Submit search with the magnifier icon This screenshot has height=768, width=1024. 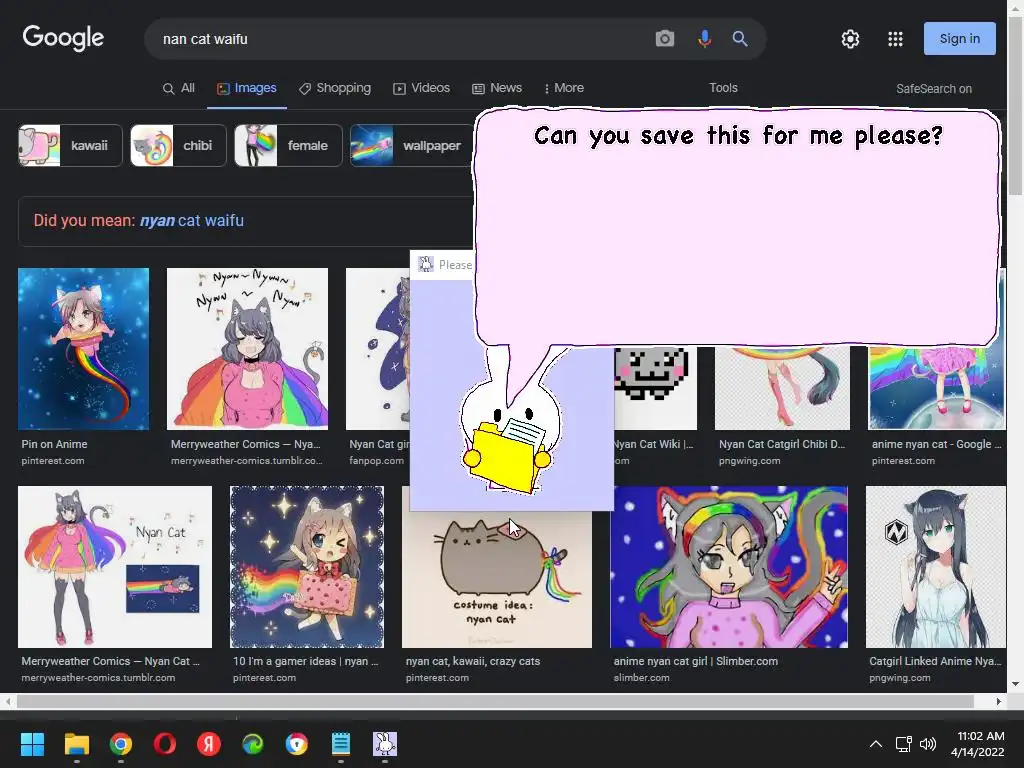[739, 39]
